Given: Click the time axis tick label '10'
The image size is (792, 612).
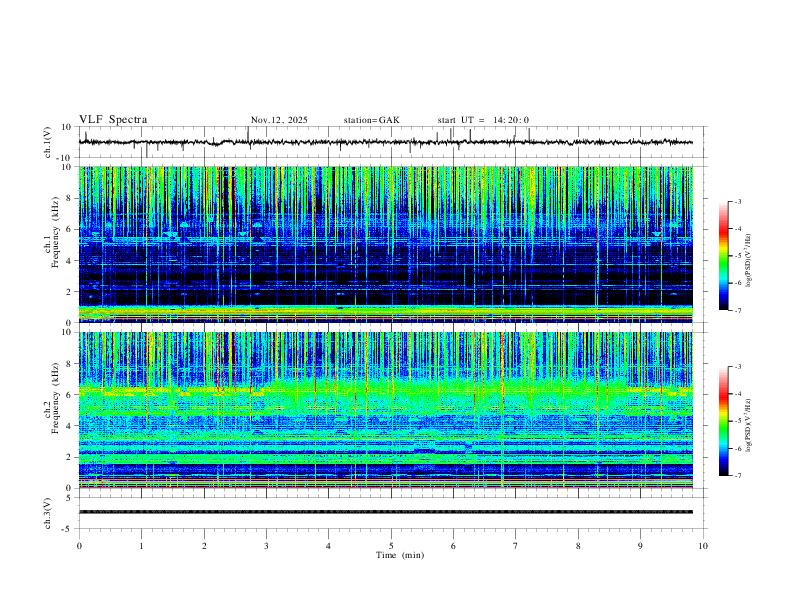Looking at the screenshot, I should (703, 546).
